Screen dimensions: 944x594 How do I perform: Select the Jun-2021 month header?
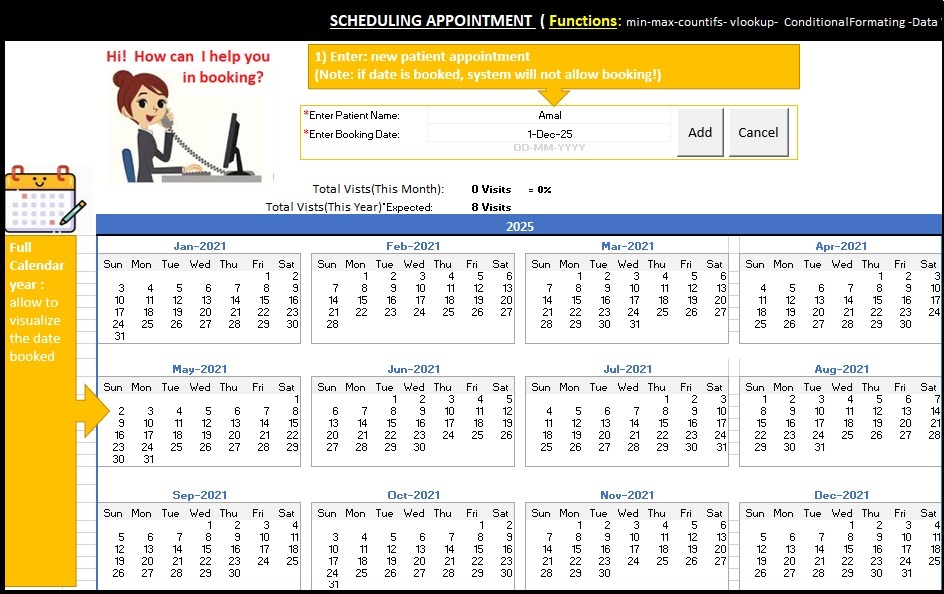(412, 369)
